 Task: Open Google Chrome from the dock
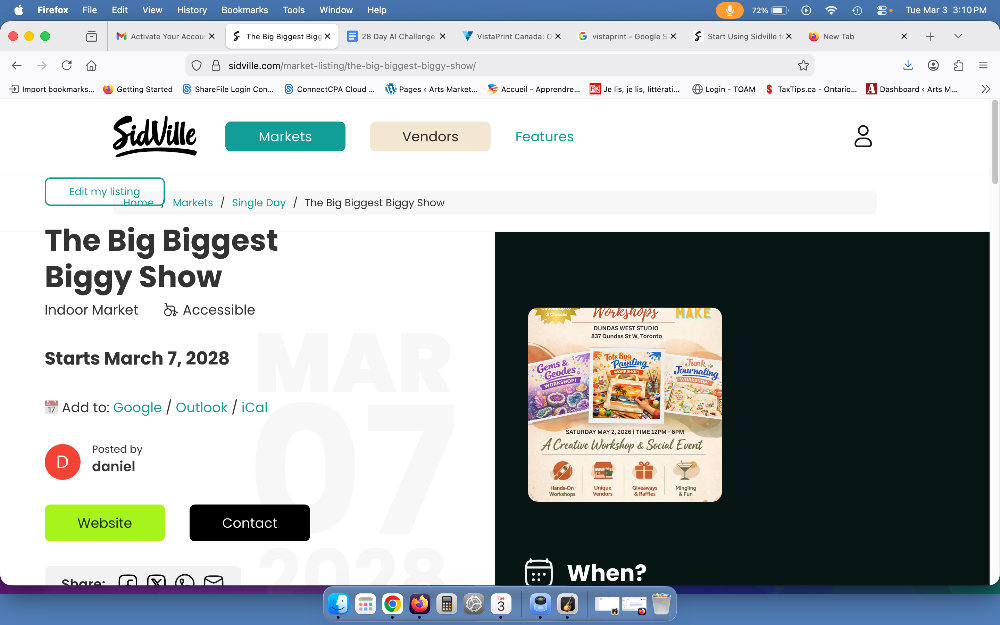[x=392, y=604]
